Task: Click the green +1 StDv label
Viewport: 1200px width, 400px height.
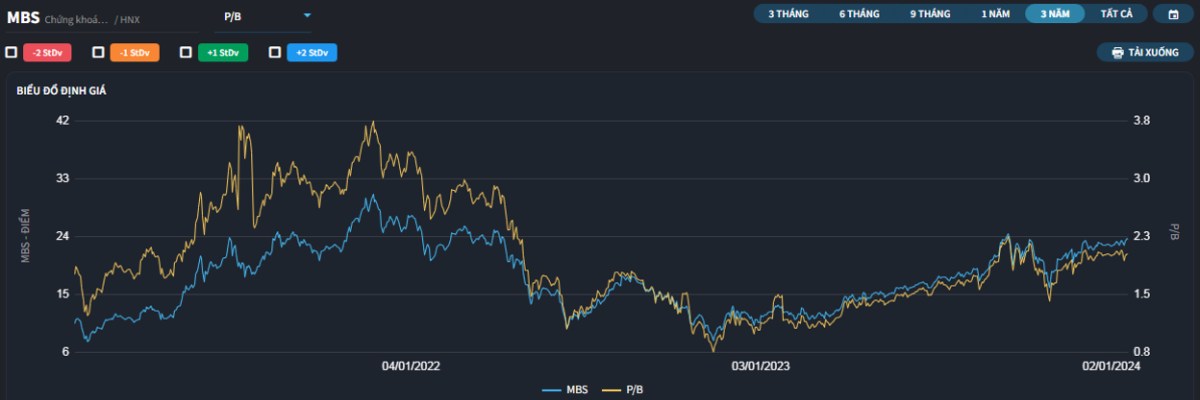Action: click(x=223, y=52)
